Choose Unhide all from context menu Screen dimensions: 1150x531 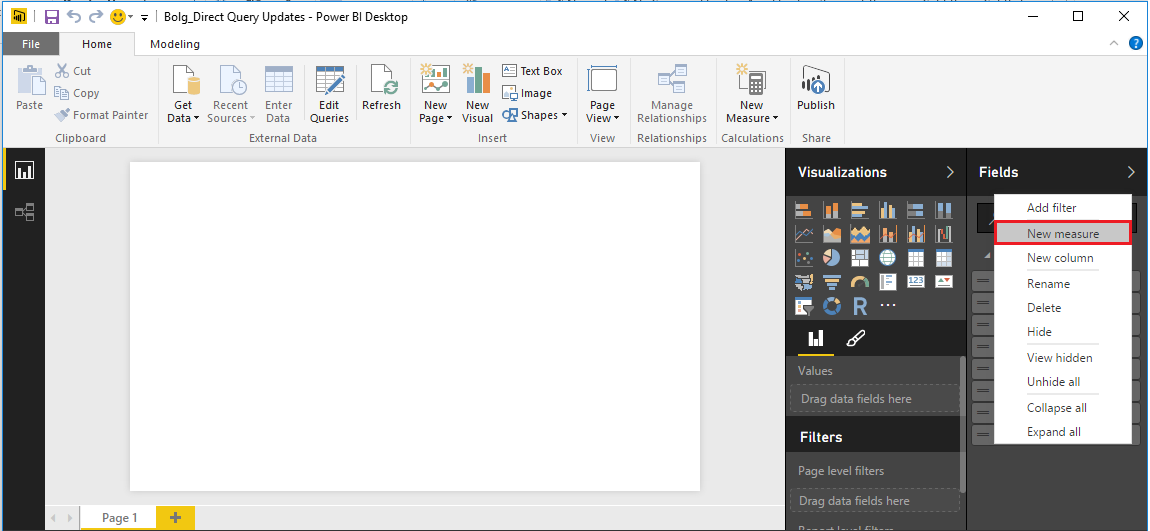pyautogui.click(x=1063, y=381)
